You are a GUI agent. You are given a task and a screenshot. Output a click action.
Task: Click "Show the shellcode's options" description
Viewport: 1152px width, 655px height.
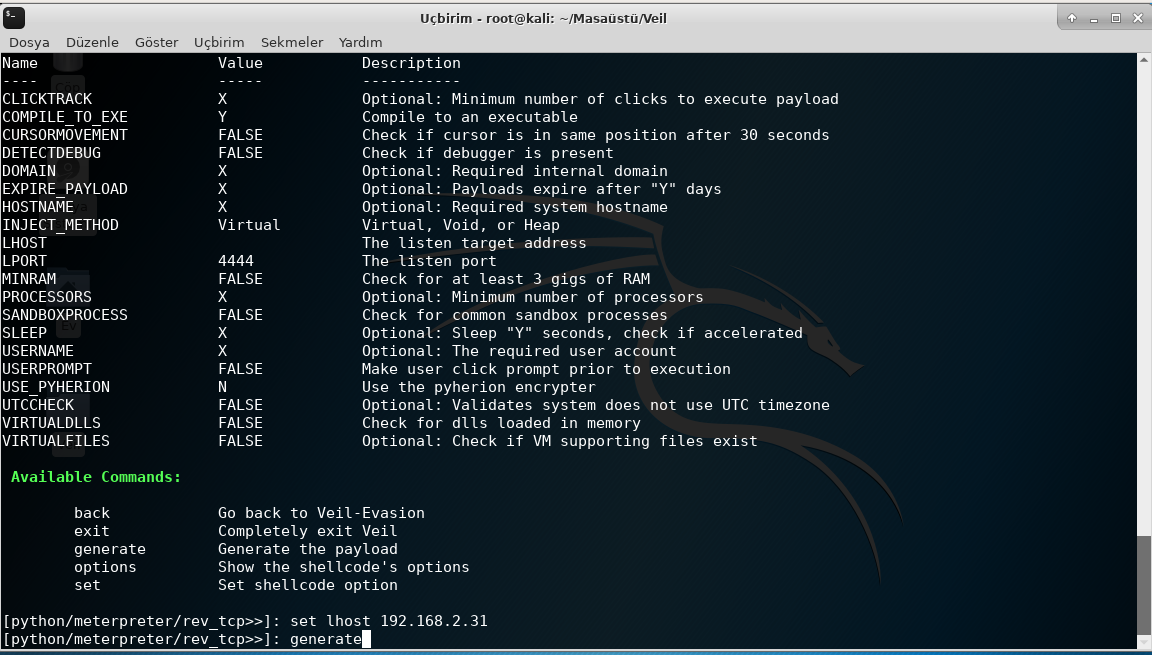344,567
